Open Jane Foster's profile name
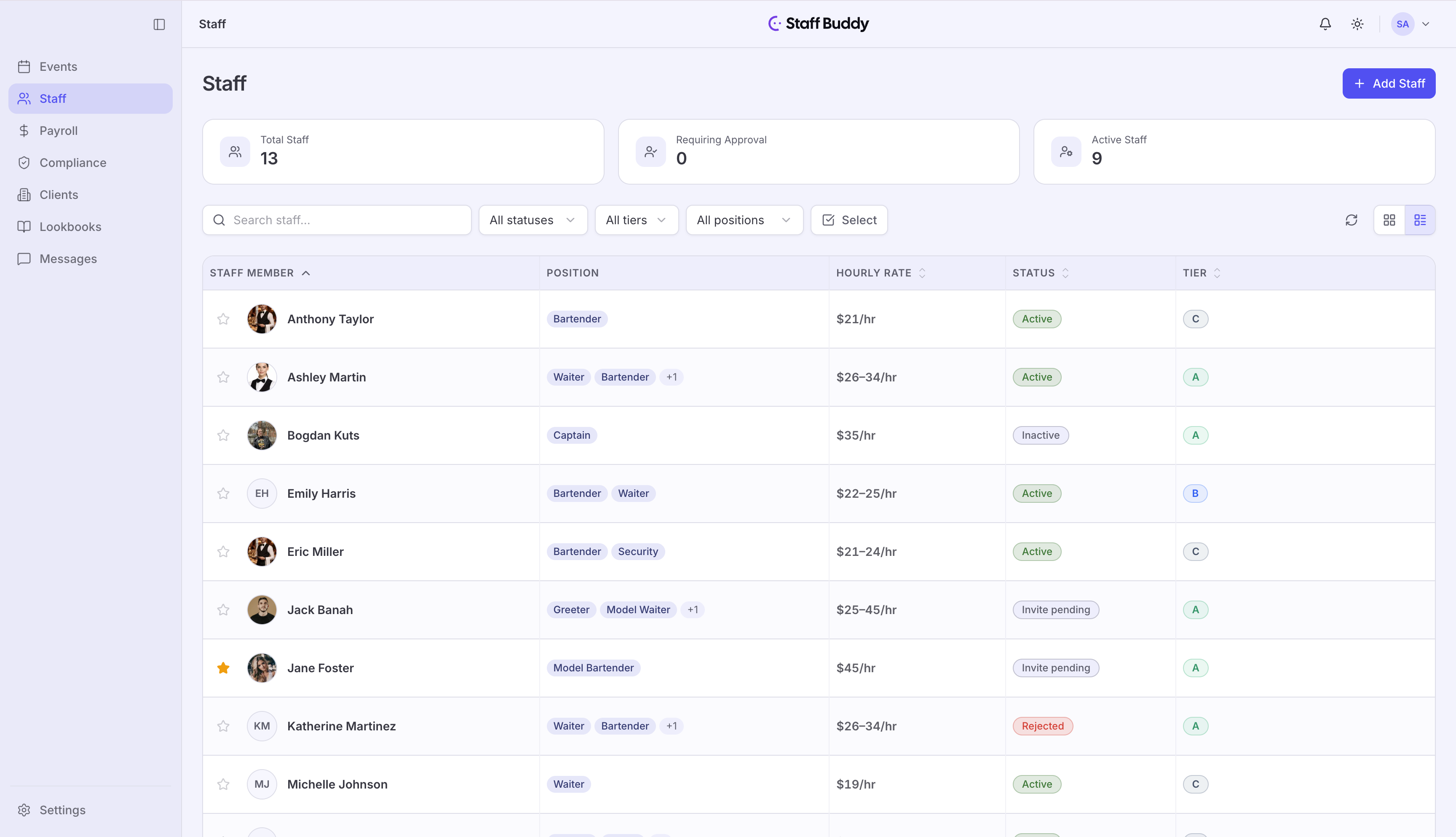 point(321,668)
